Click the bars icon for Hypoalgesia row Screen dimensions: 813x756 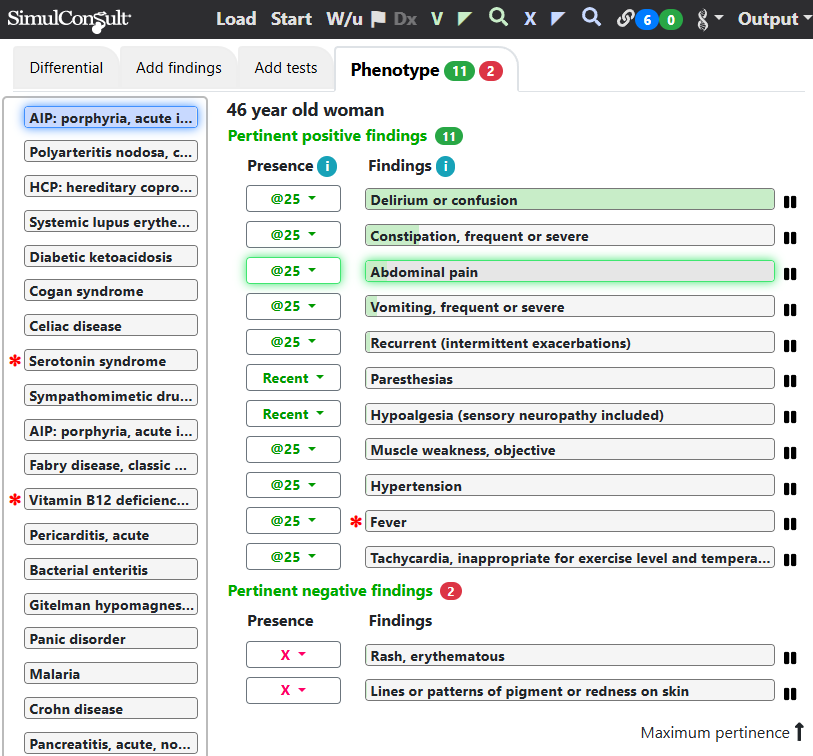pyautogui.click(x=790, y=417)
